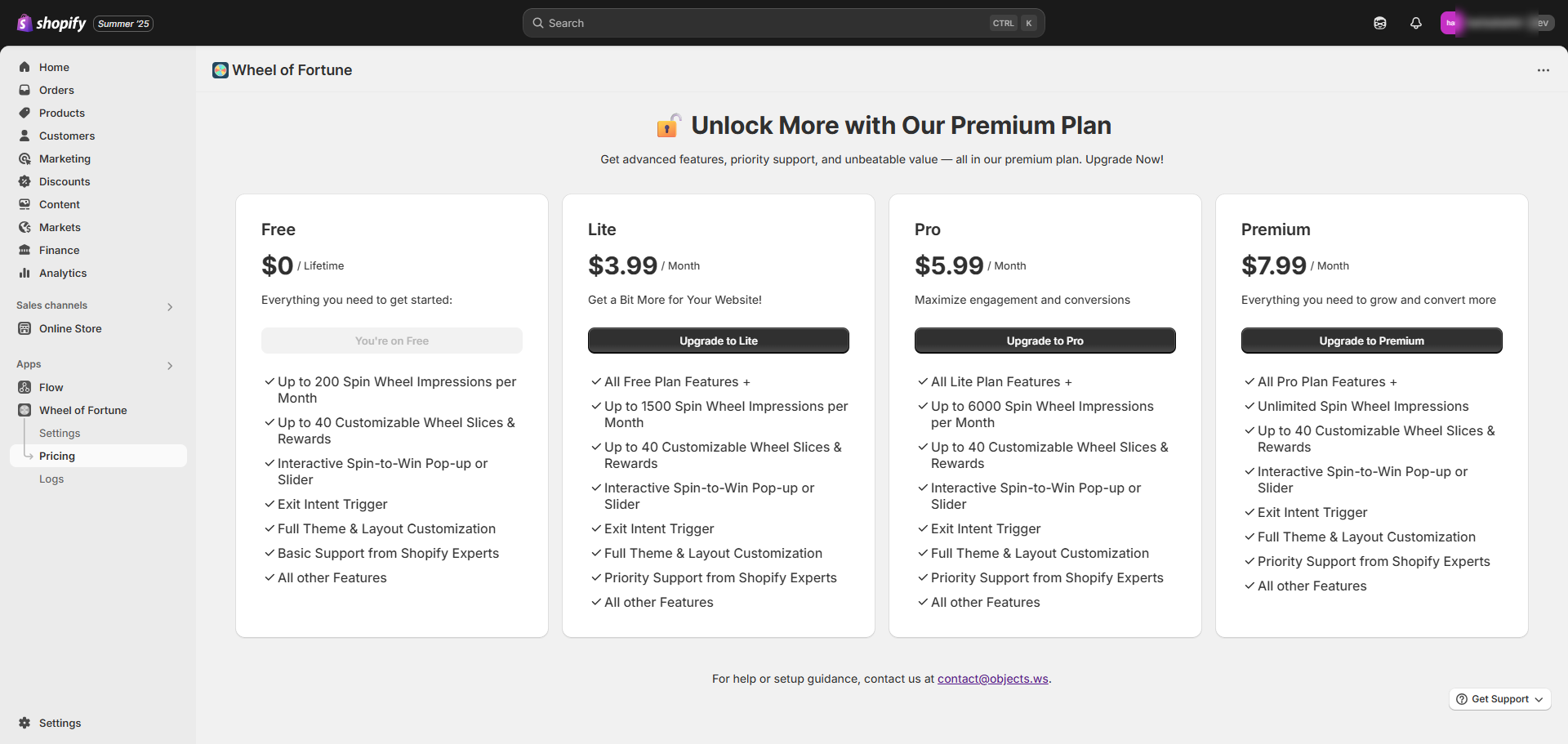Click the Shopify logo

(51, 23)
